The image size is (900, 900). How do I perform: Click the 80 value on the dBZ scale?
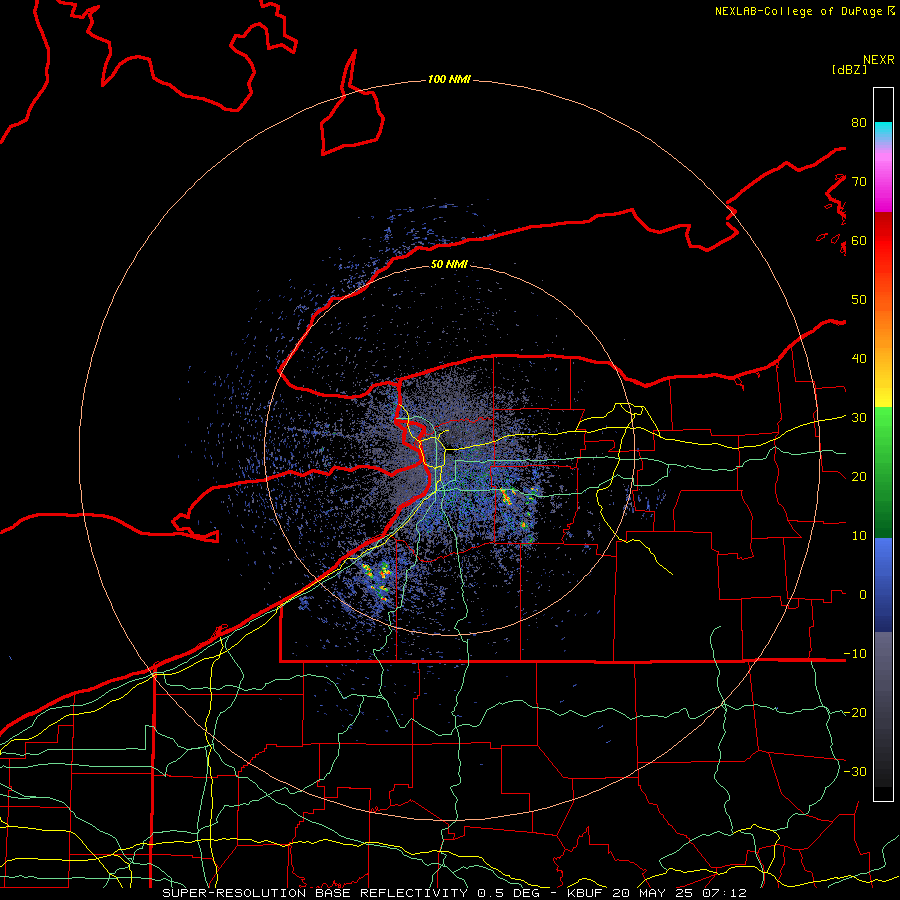pyautogui.click(x=859, y=122)
